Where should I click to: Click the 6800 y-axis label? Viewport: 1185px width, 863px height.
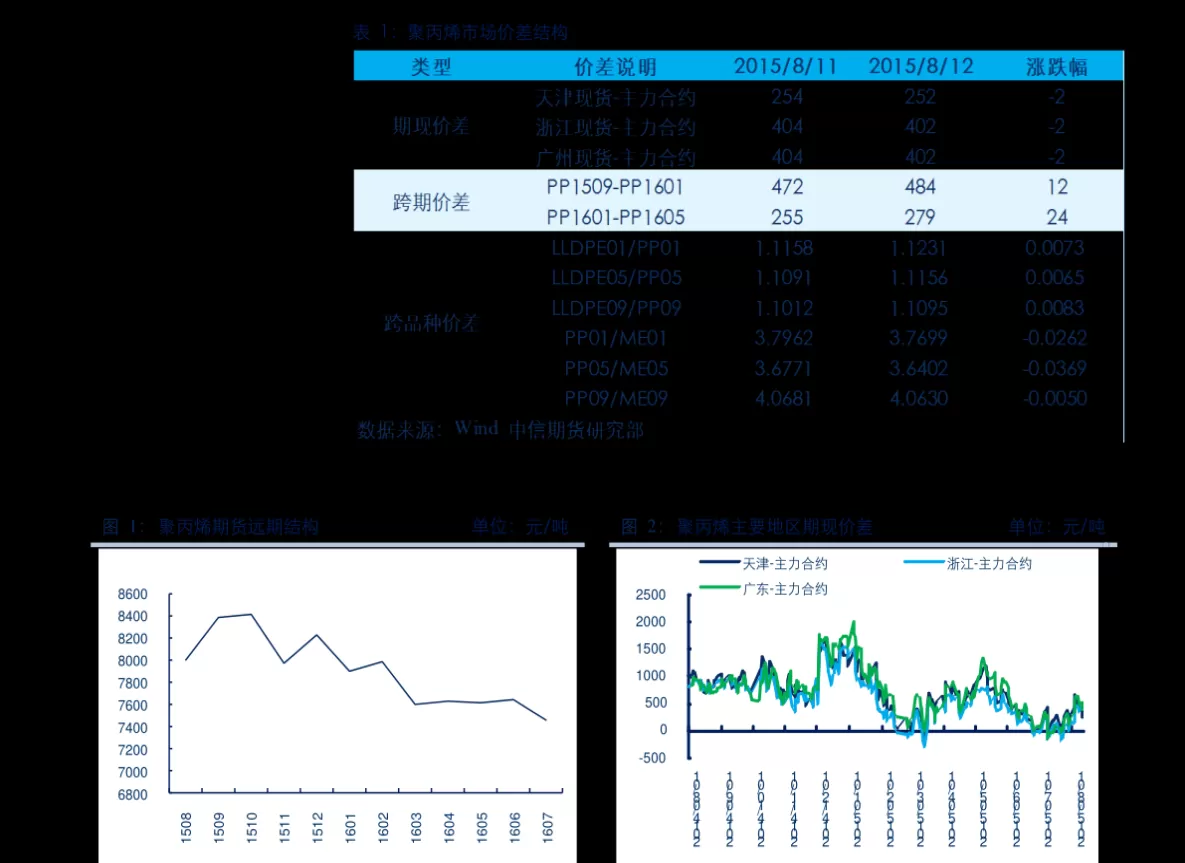click(132, 795)
